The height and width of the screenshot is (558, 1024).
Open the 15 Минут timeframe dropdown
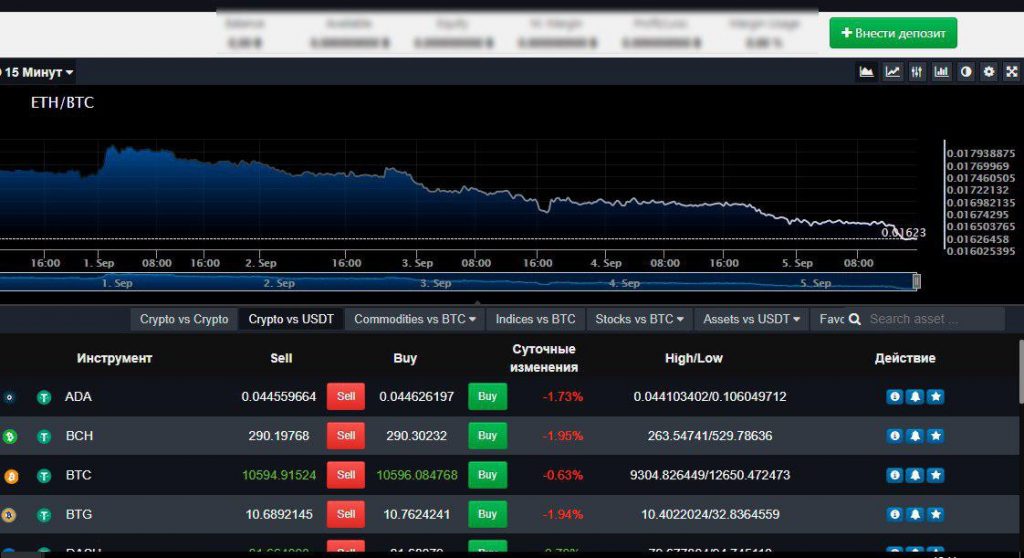pyautogui.click(x=38, y=72)
